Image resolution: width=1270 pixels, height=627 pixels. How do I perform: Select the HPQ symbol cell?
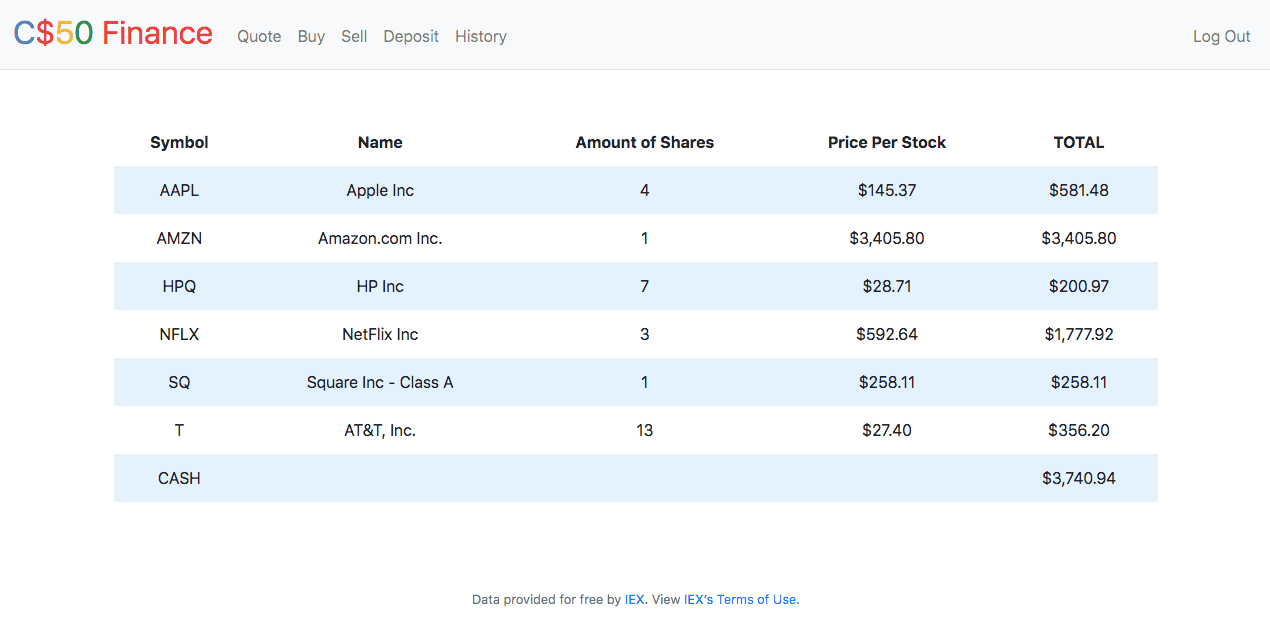(179, 286)
